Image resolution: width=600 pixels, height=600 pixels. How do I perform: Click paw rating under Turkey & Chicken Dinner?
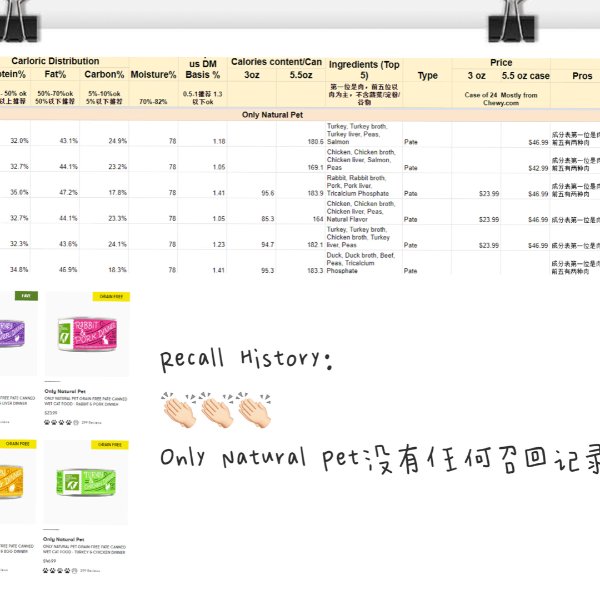coord(60,571)
